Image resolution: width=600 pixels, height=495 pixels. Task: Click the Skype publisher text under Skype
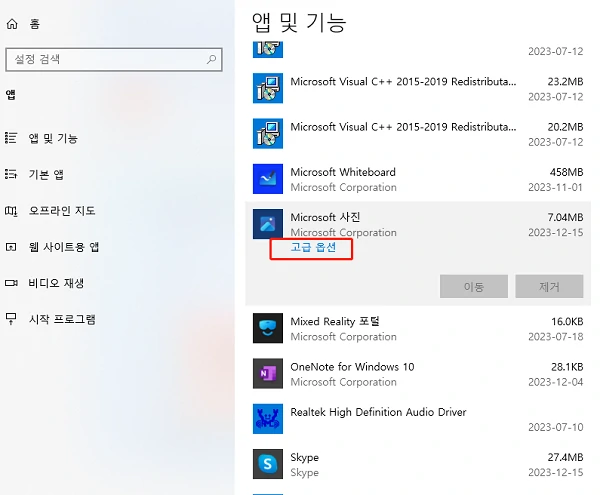(304, 473)
